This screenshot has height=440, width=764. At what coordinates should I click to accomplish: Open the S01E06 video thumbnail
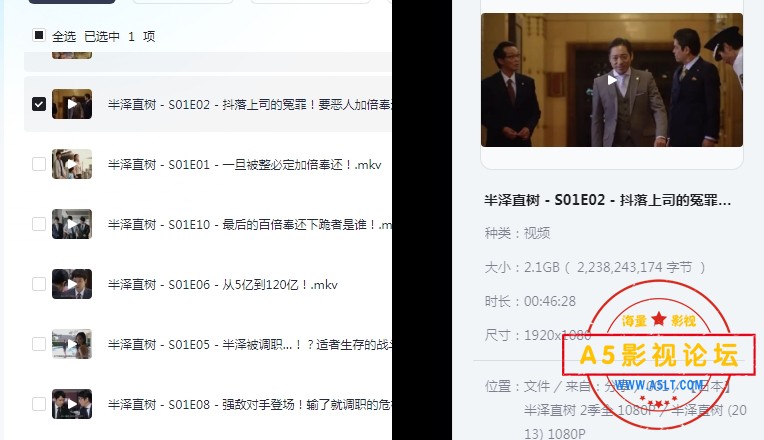[x=72, y=284]
